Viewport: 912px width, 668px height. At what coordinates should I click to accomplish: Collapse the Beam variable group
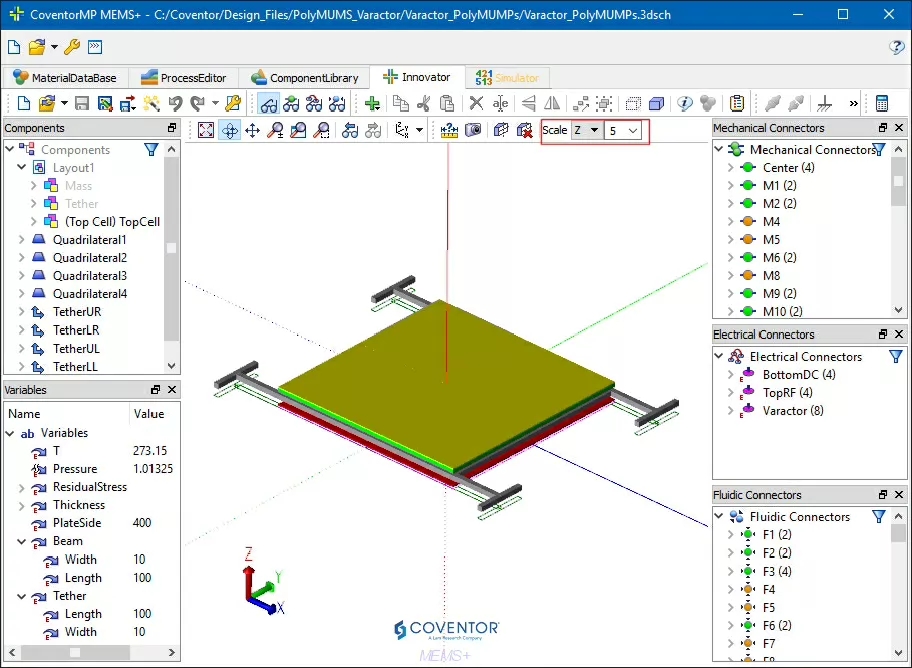(x=22, y=541)
